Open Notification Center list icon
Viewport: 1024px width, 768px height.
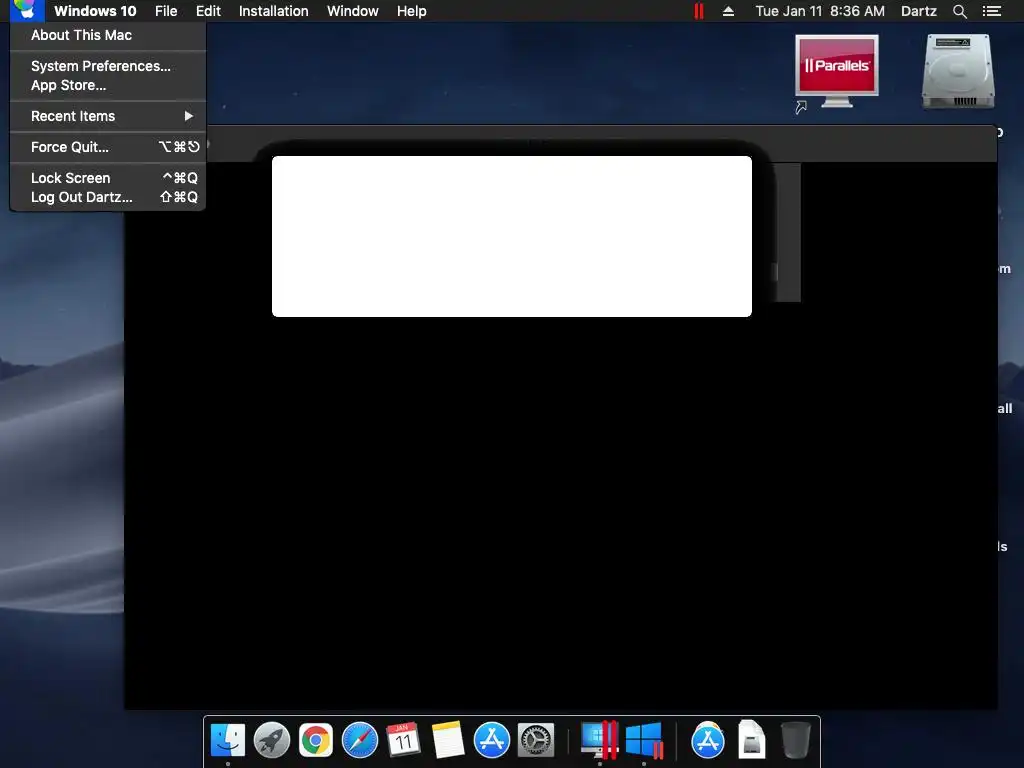tap(992, 11)
